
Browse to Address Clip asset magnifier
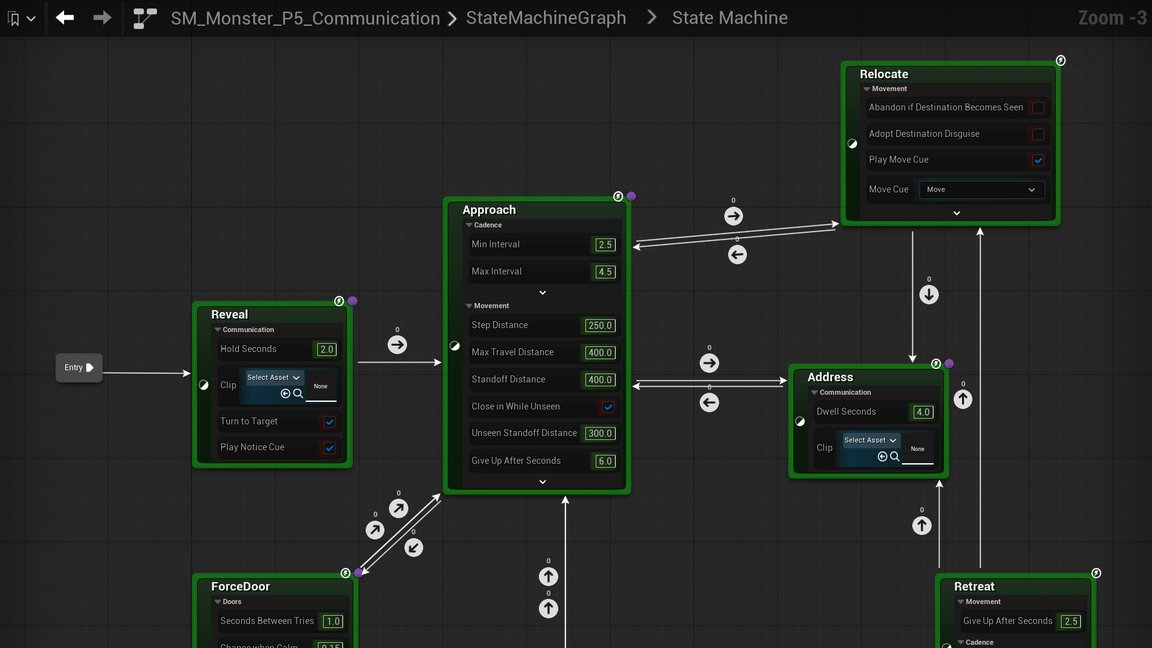[894, 457]
